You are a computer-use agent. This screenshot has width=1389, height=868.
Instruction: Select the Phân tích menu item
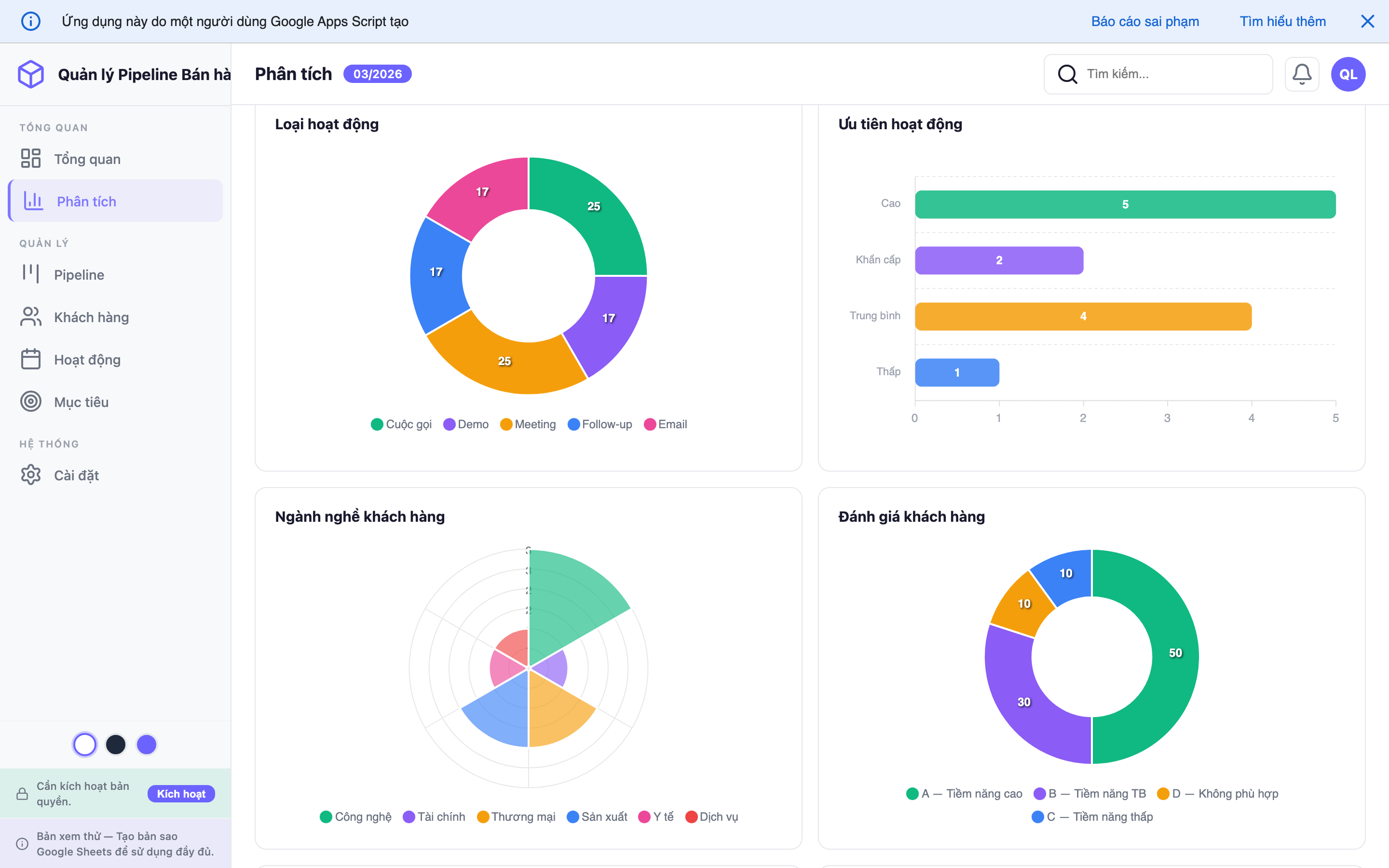tap(86, 202)
